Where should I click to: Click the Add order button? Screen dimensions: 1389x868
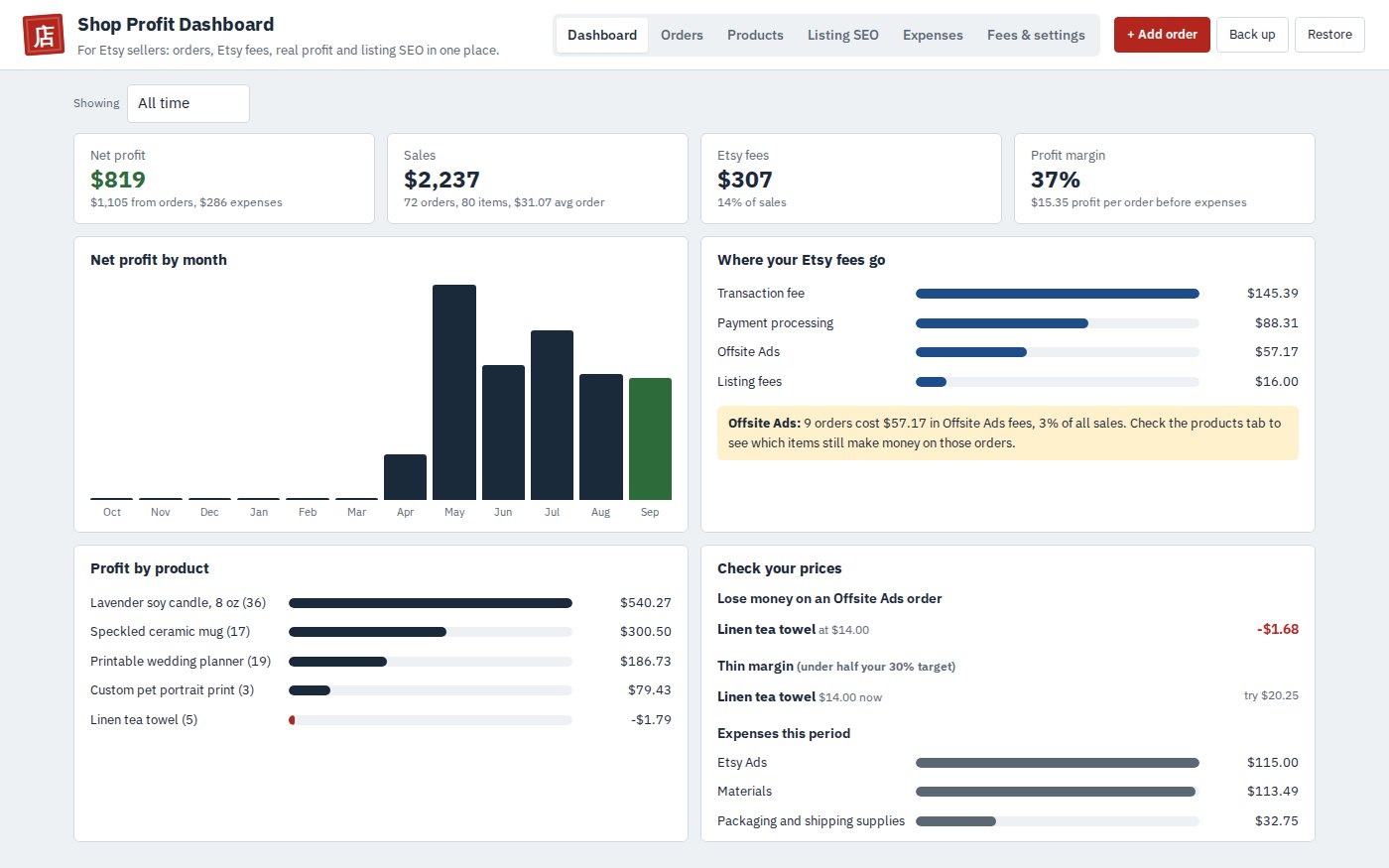(1162, 35)
